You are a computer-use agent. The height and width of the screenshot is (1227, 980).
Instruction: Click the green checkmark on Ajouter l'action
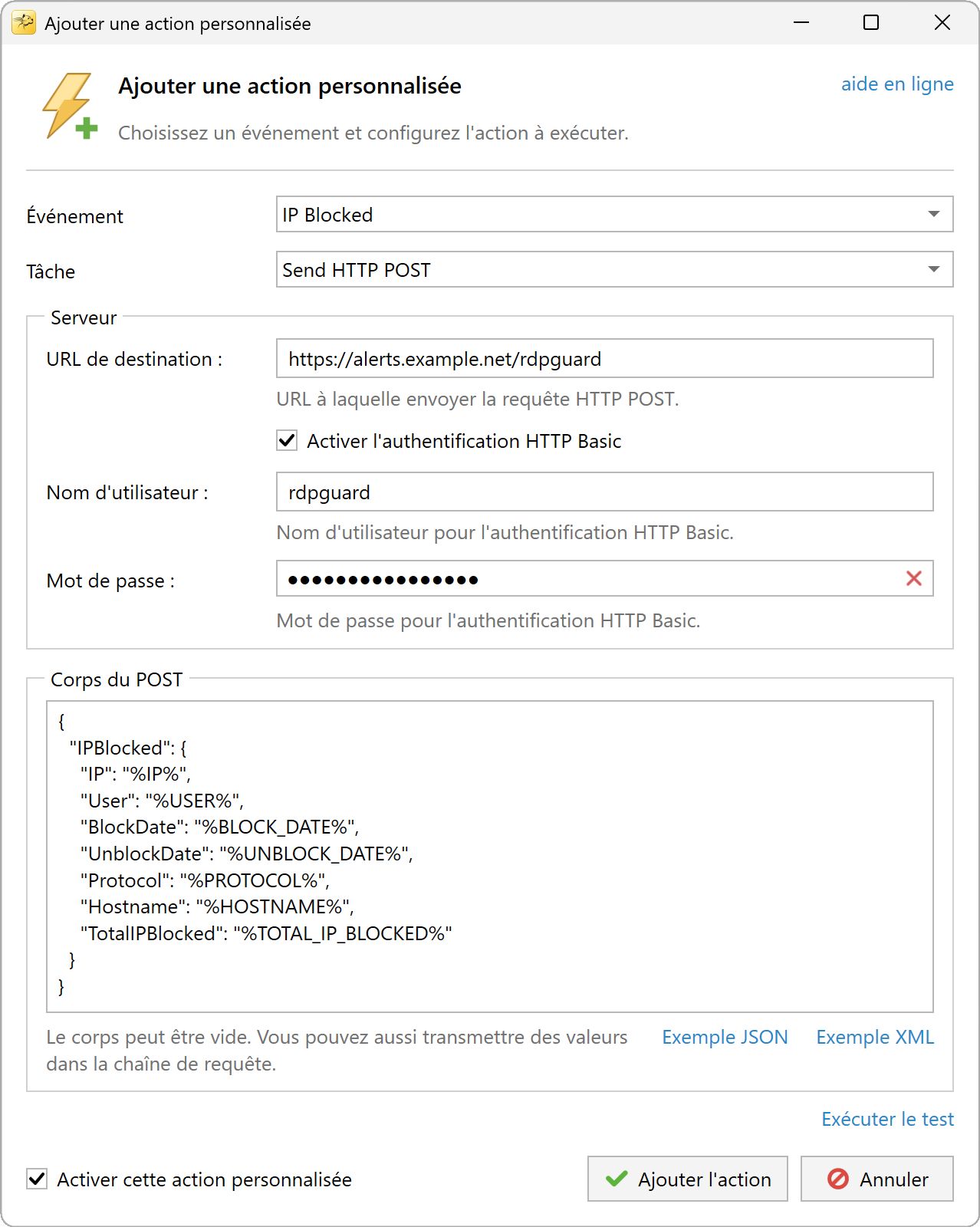617,1179
